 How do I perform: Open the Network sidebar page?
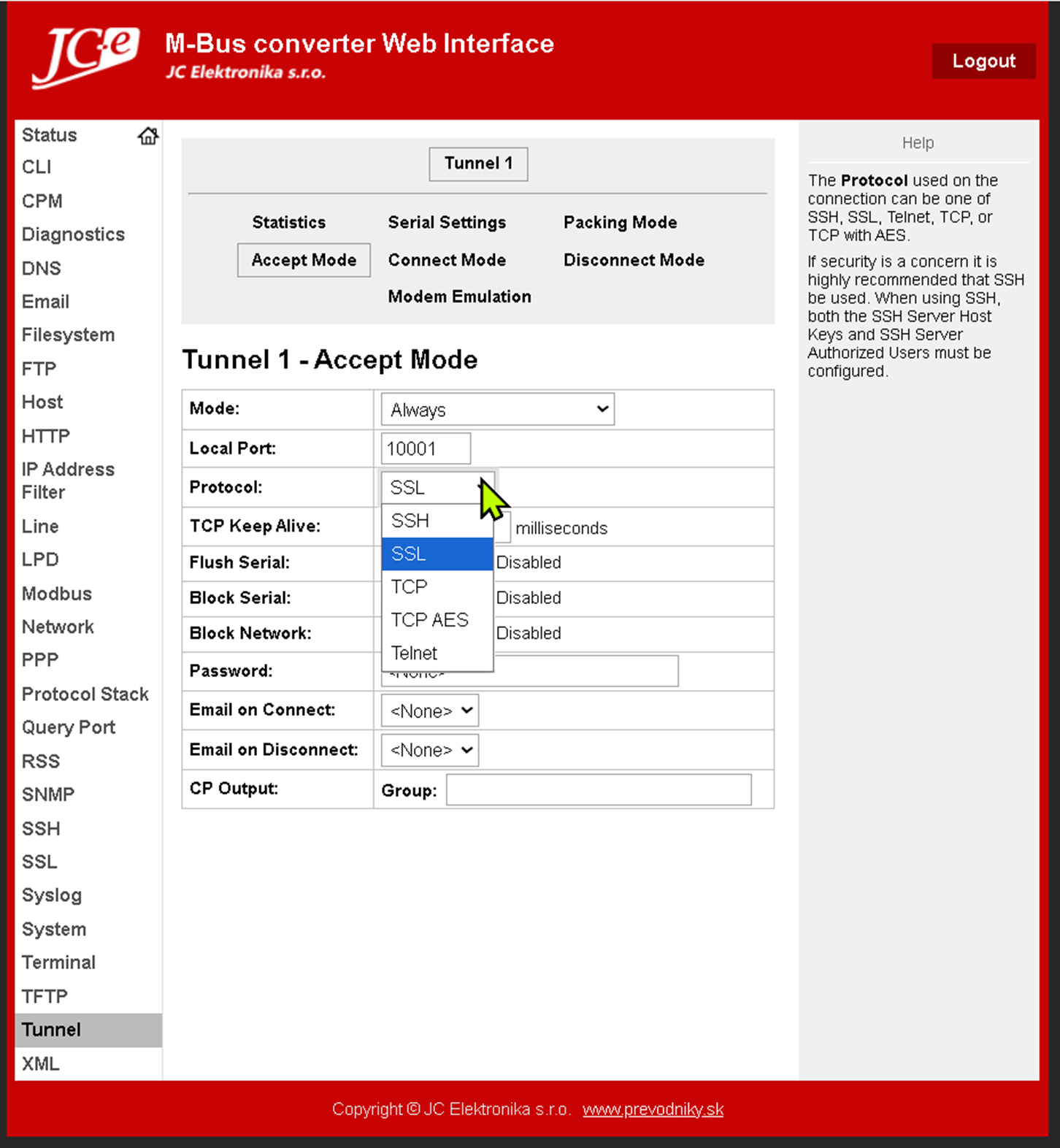tap(58, 627)
